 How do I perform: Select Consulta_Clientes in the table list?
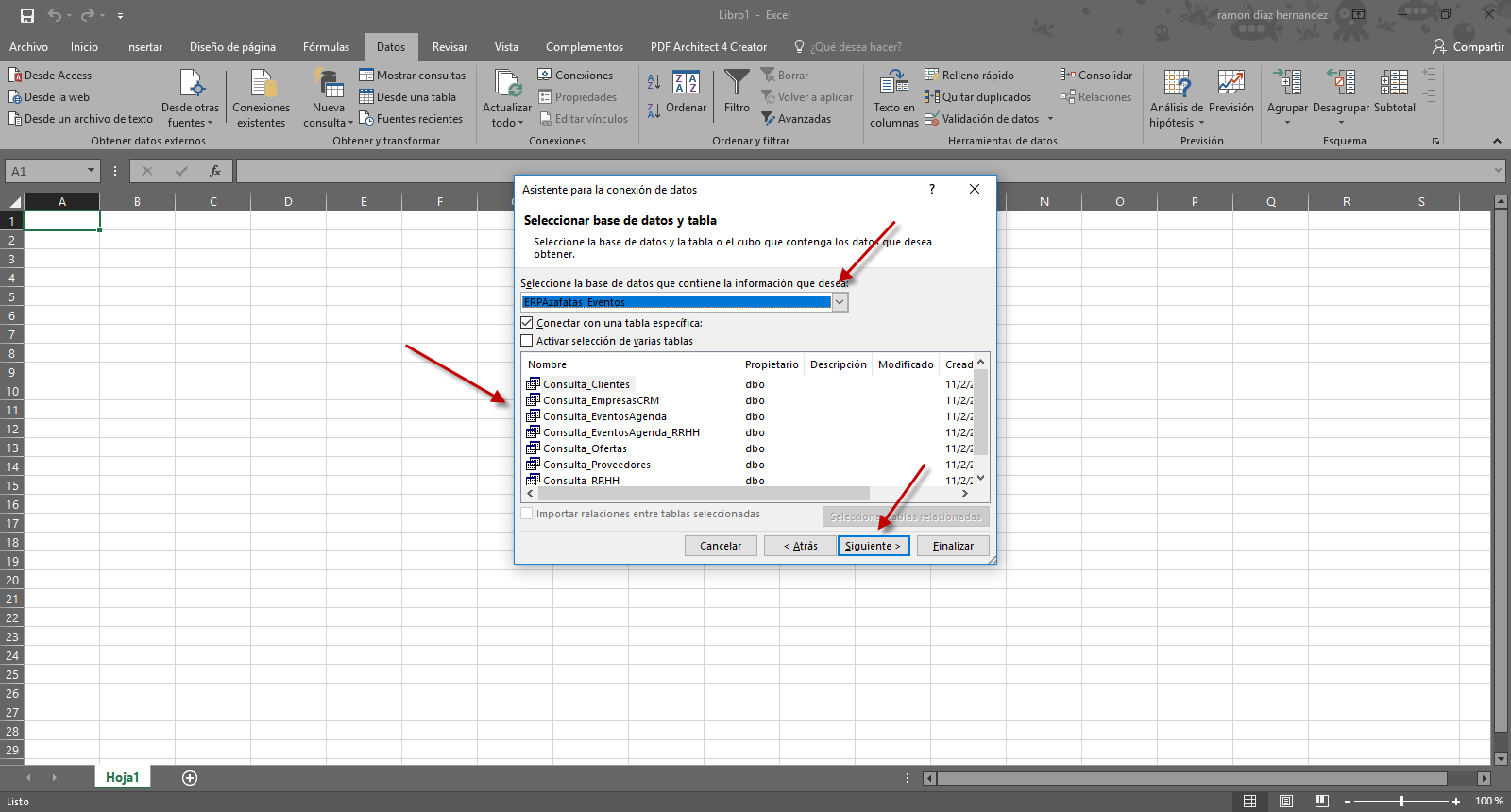pyautogui.click(x=586, y=384)
